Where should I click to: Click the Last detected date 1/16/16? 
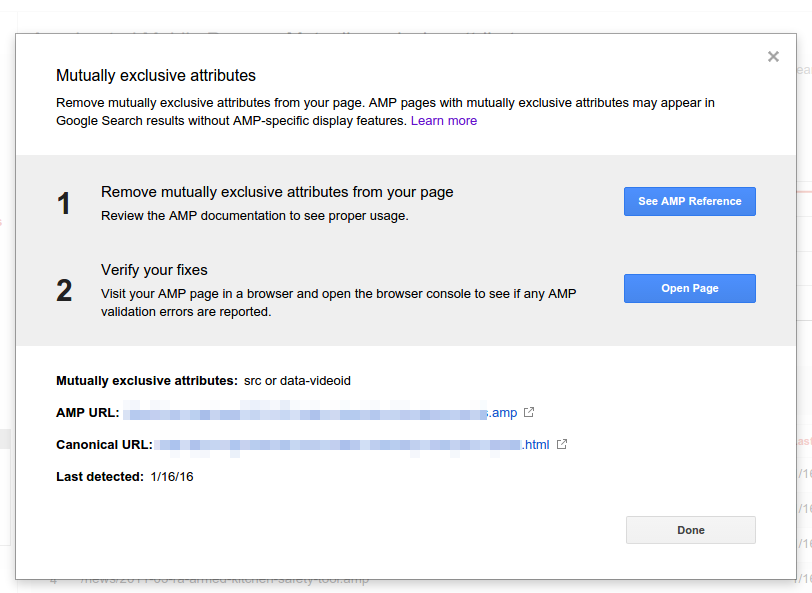tap(172, 477)
